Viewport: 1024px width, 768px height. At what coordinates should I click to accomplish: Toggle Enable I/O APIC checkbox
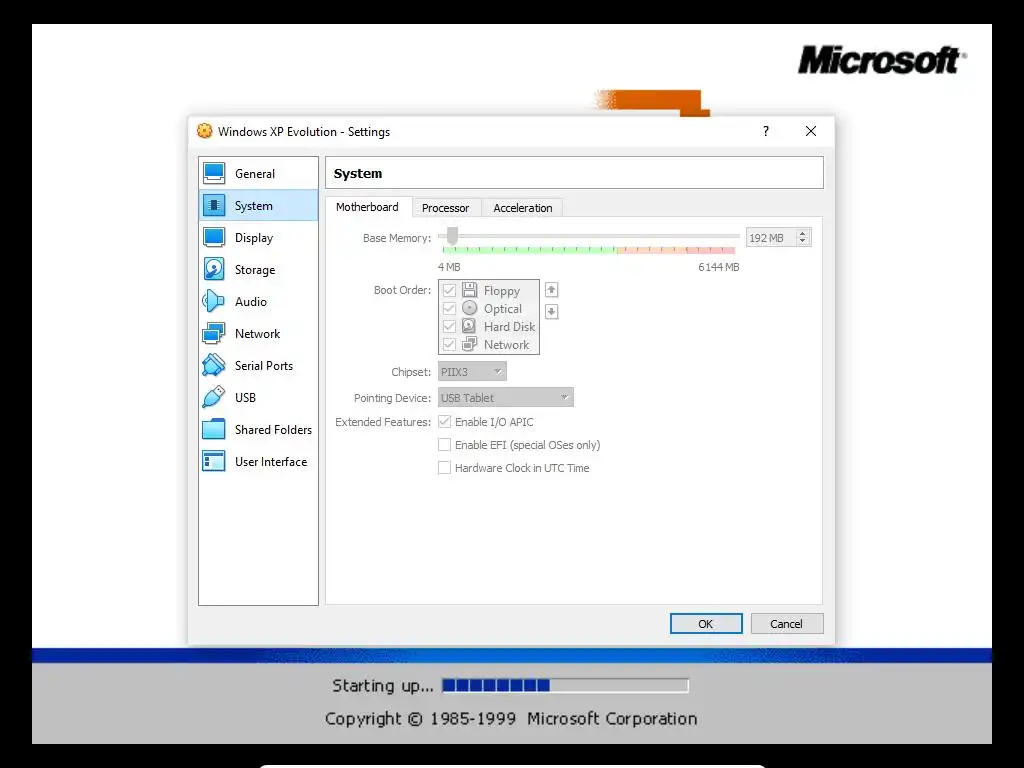445,422
